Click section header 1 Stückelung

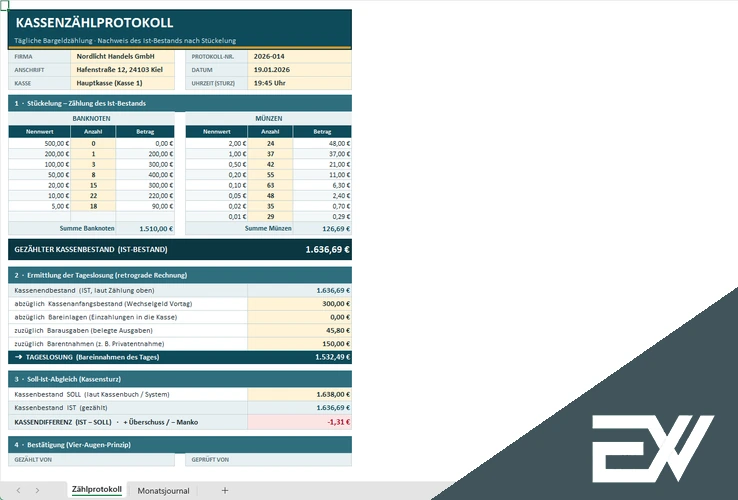(180, 103)
